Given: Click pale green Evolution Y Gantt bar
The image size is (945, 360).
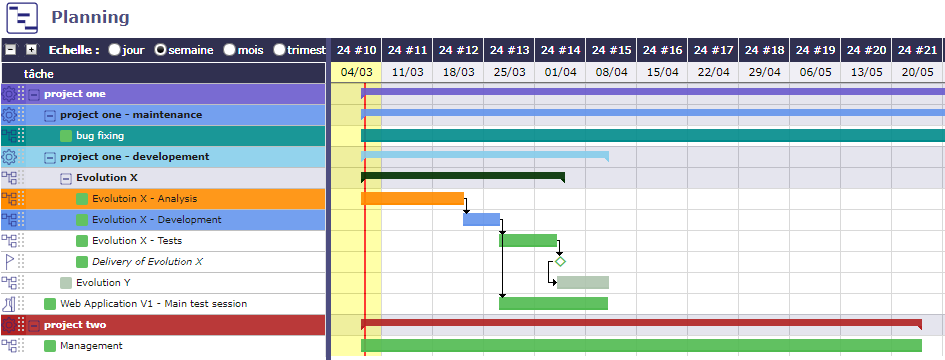Looking at the screenshot, I should [583, 283].
